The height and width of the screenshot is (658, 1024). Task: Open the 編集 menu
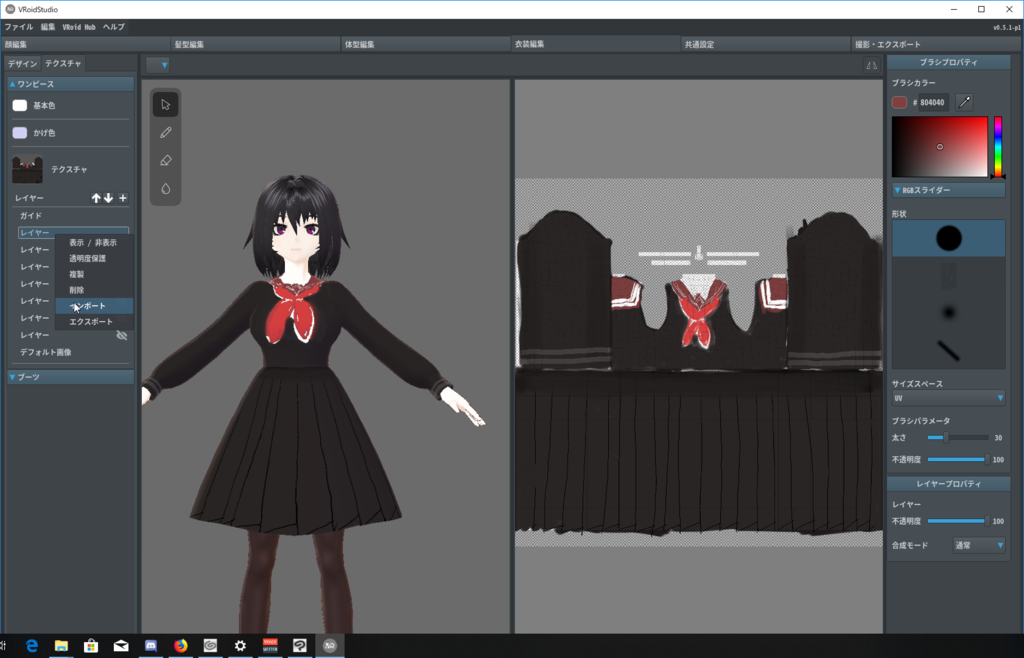coord(48,27)
